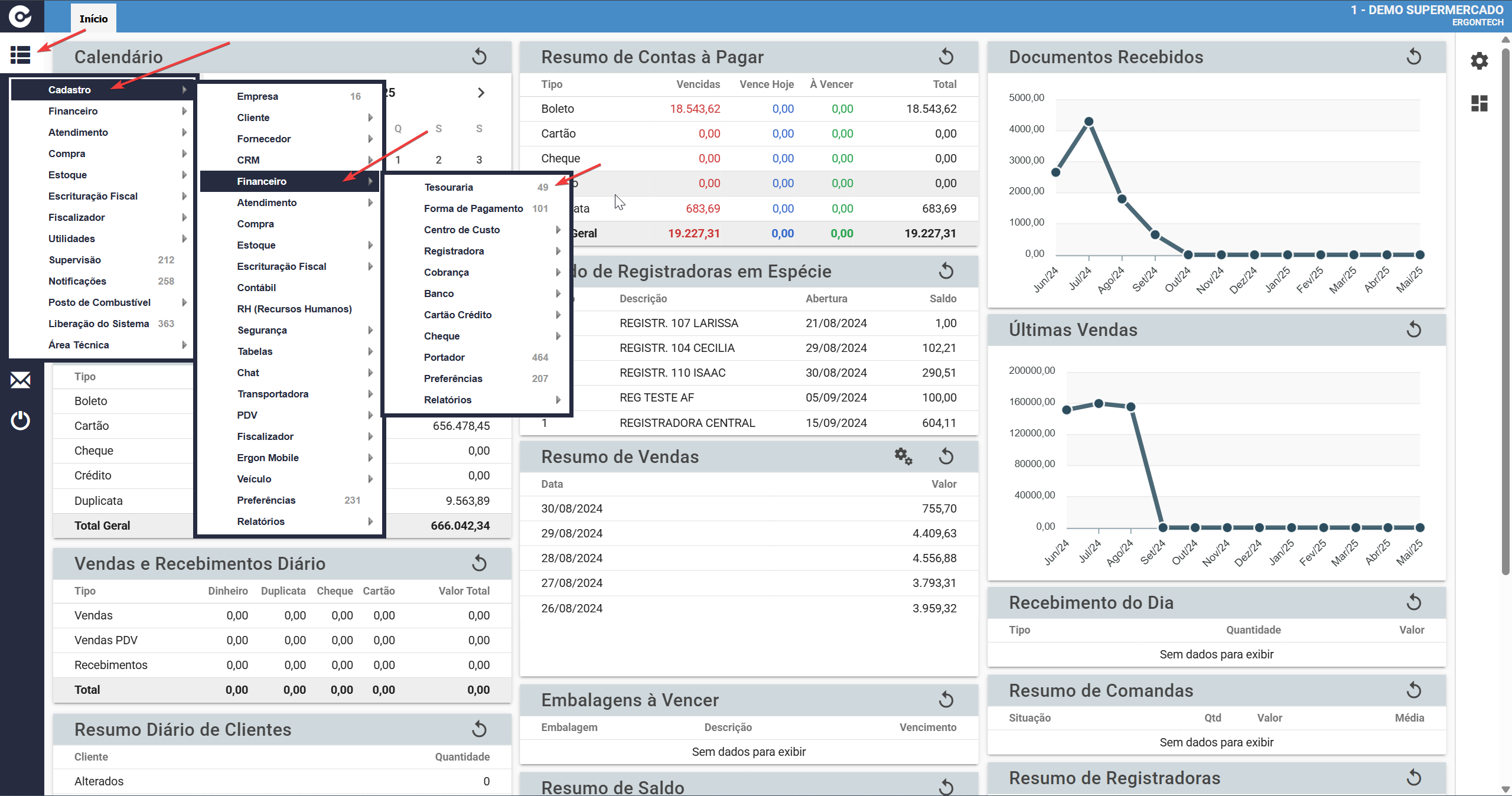1512x796 pixels.
Task: Expand Banco submenu
Action: pos(477,293)
